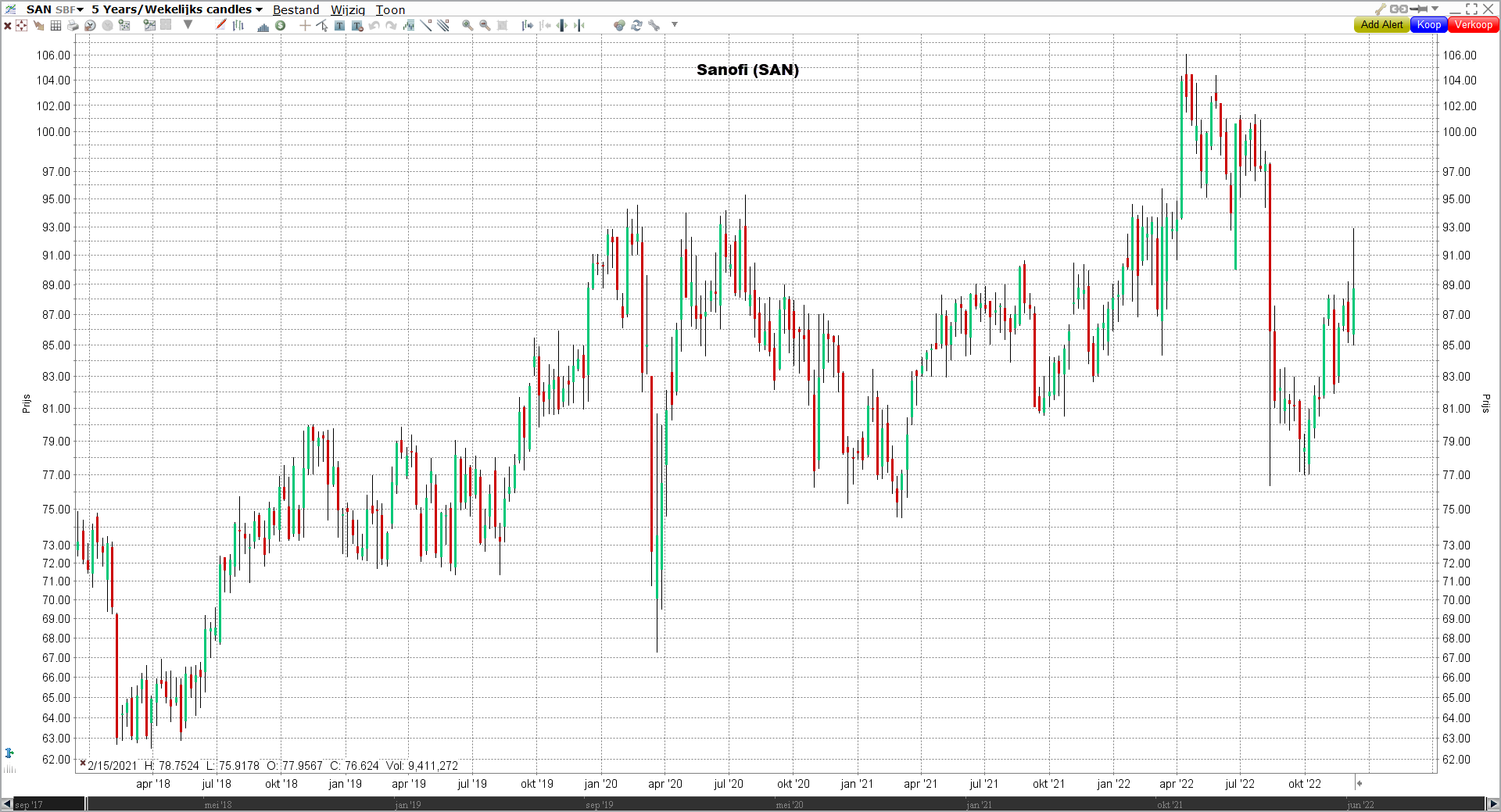
Task: Click the green price bars indicator icon
Action: point(409,26)
